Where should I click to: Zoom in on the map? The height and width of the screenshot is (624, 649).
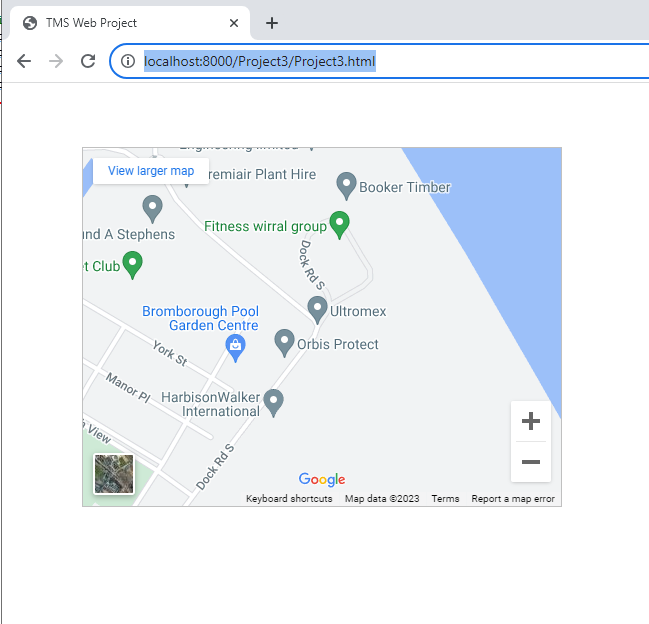[x=531, y=421]
